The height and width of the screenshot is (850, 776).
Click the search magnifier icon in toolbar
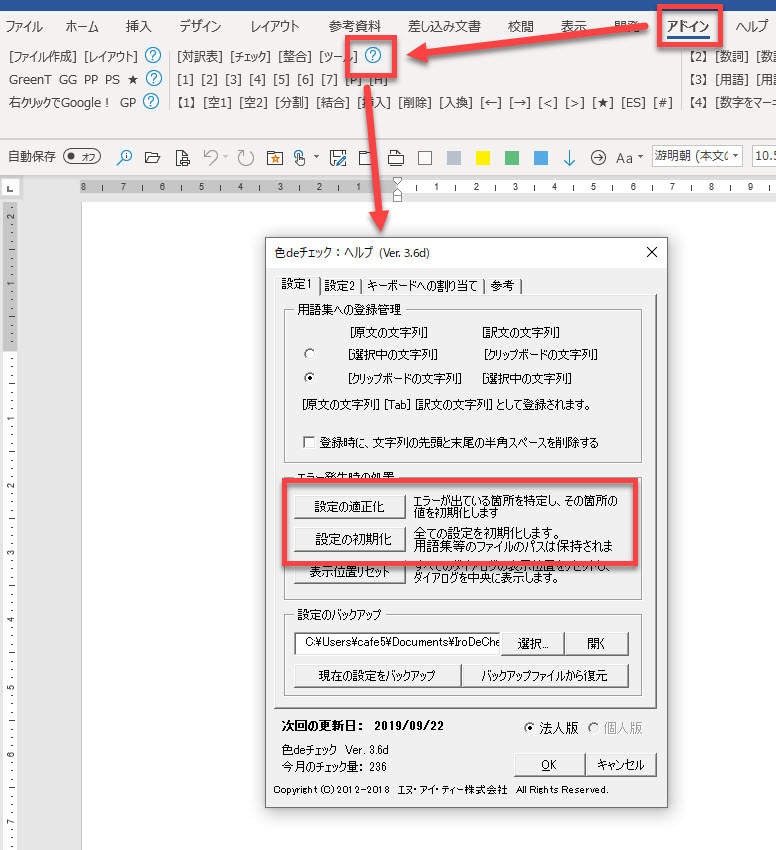click(x=125, y=157)
